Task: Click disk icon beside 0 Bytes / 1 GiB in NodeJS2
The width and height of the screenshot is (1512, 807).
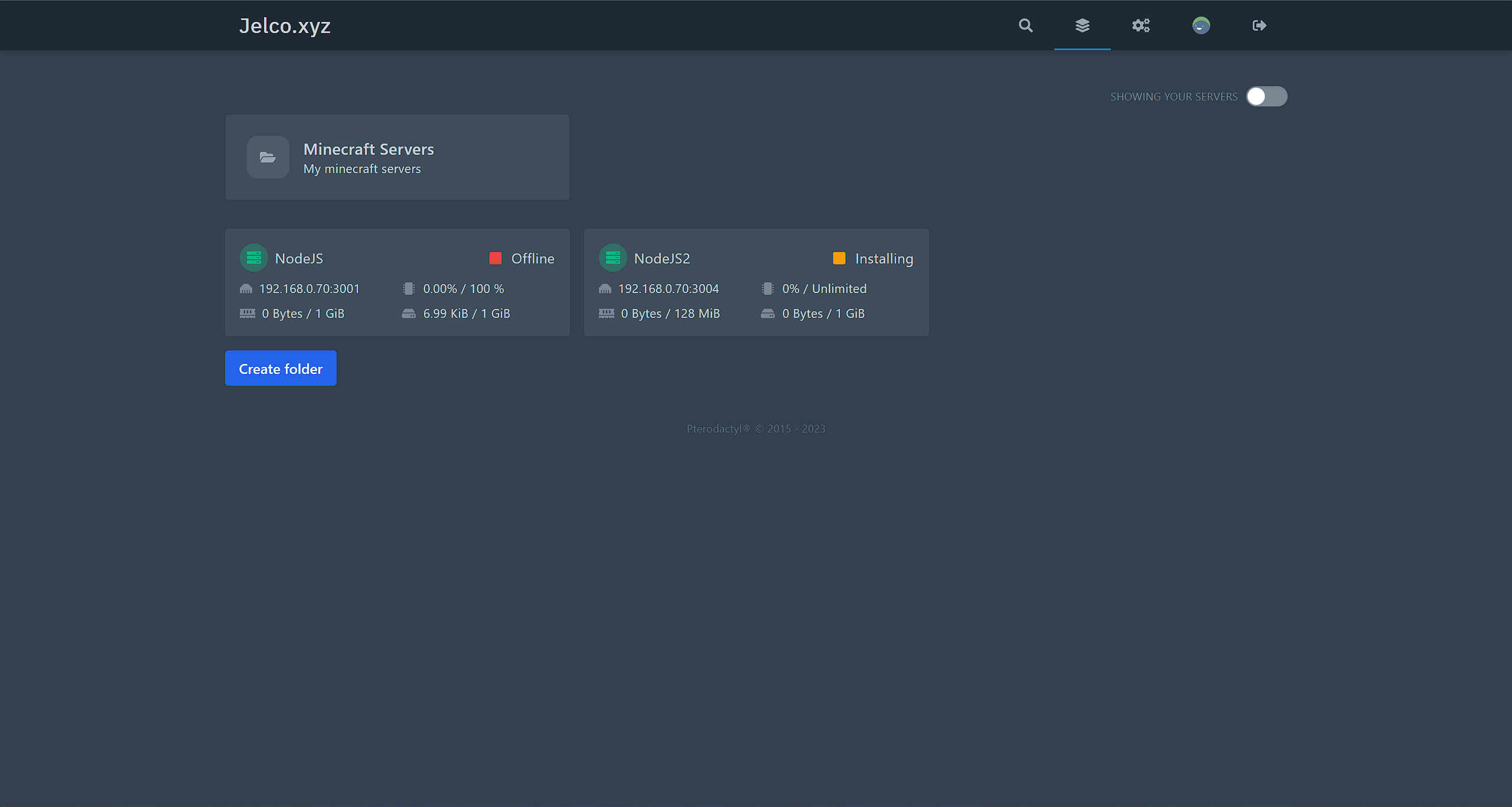Action: click(x=768, y=314)
